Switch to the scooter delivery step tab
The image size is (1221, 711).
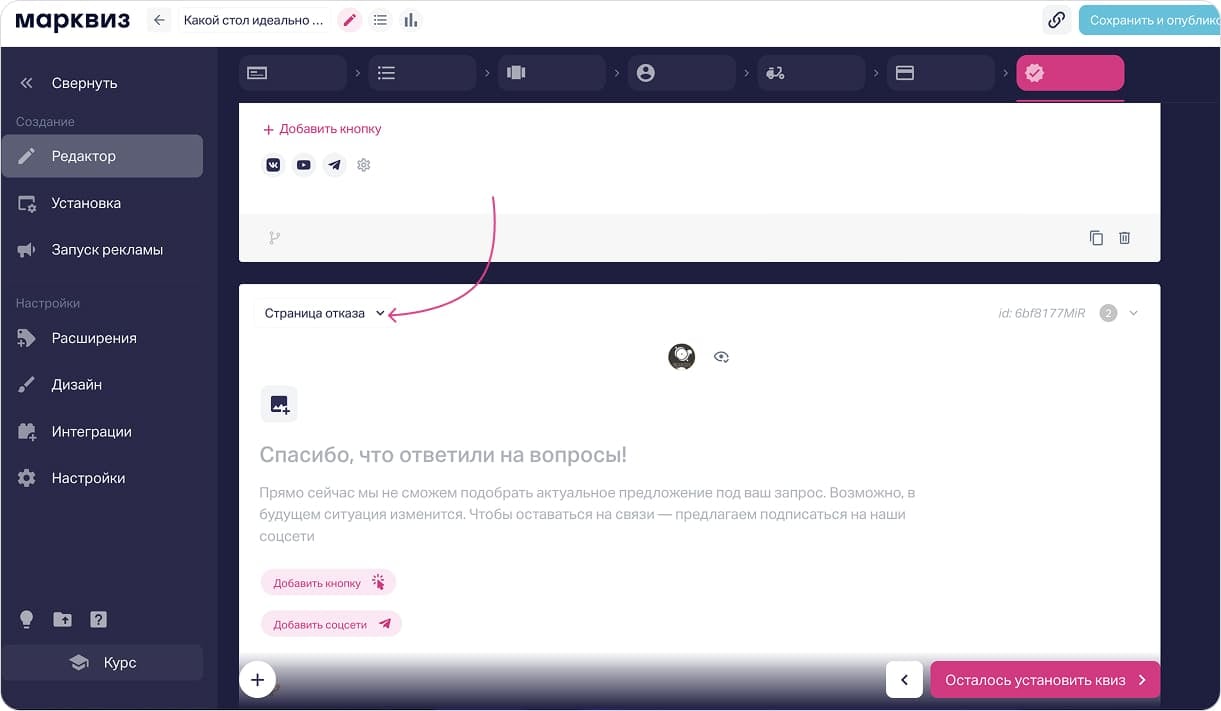pyautogui.click(x=811, y=73)
